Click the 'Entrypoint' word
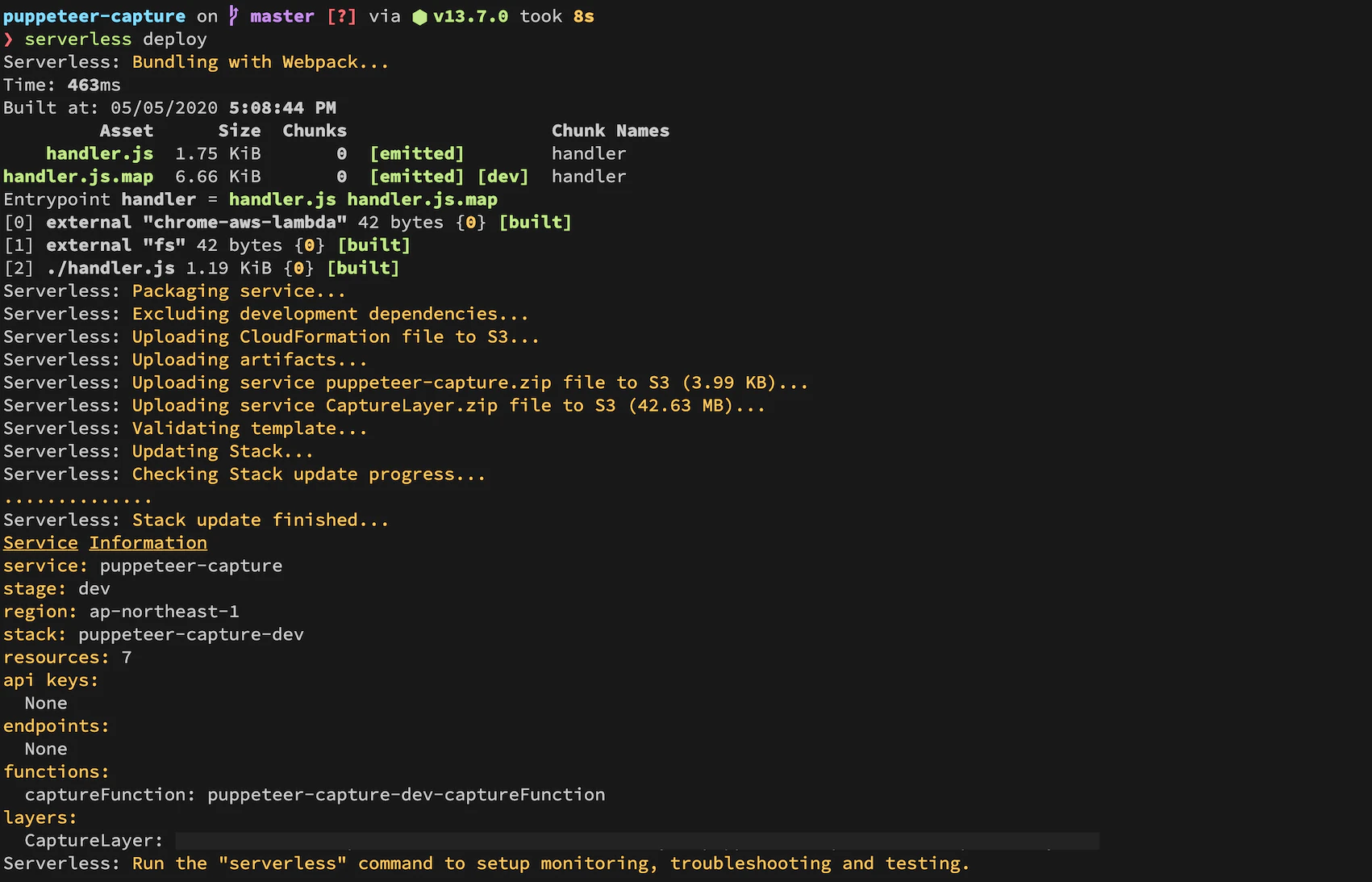The width and height of the screenshot is (1372, 882). coord(57,199)
